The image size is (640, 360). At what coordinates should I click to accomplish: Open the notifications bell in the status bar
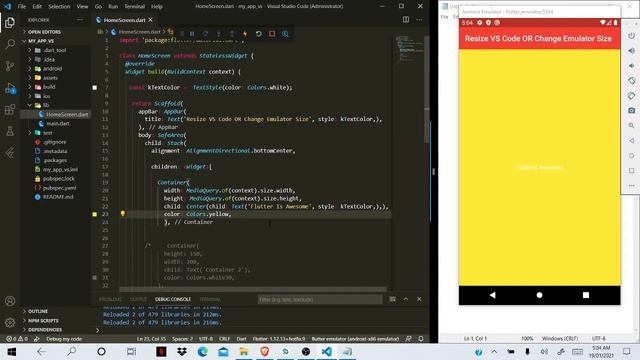pyautogui.click(x=421, y=339)
